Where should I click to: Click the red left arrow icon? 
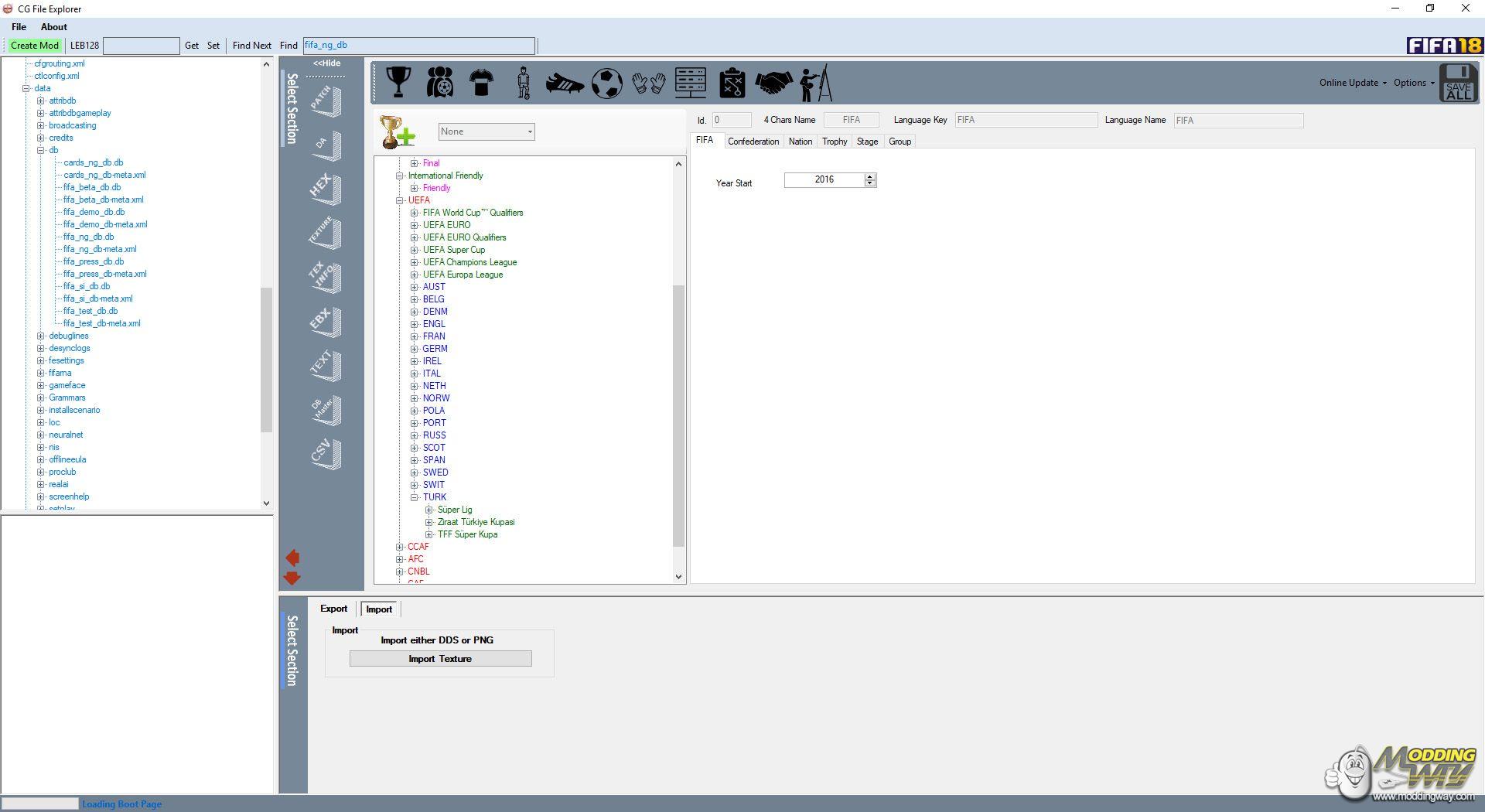pyautogui.click(x=292, y=558)
